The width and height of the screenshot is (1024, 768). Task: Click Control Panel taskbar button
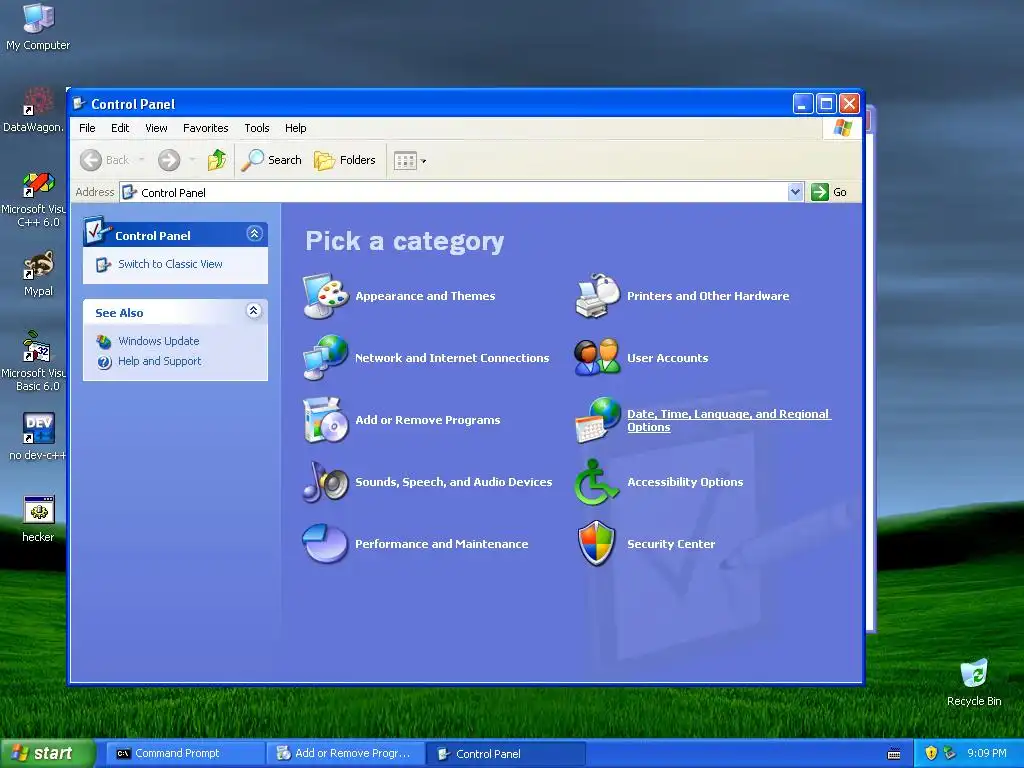pyautogui.click(x=505, y=754)
